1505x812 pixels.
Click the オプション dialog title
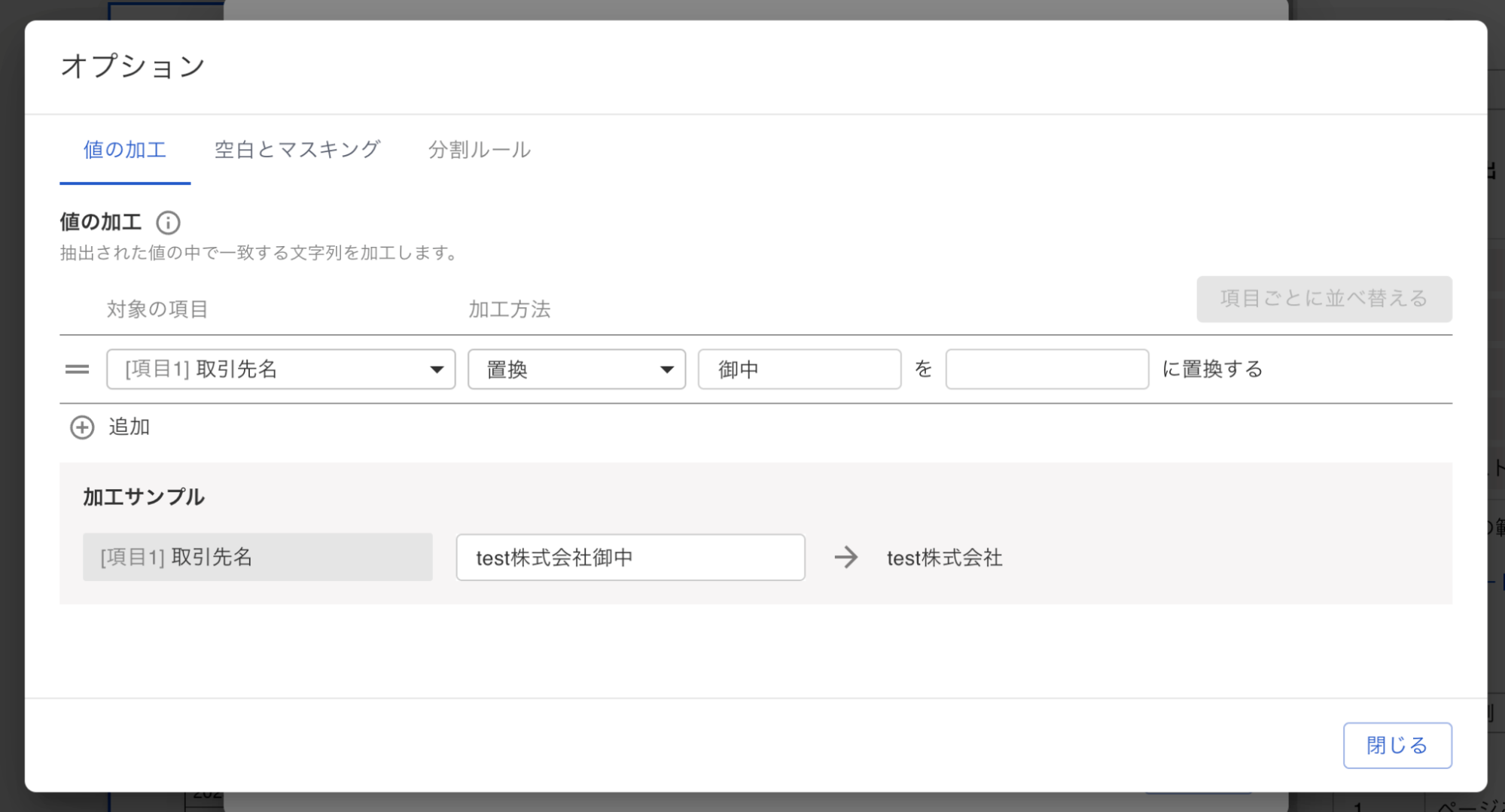[x=133, y=66]
